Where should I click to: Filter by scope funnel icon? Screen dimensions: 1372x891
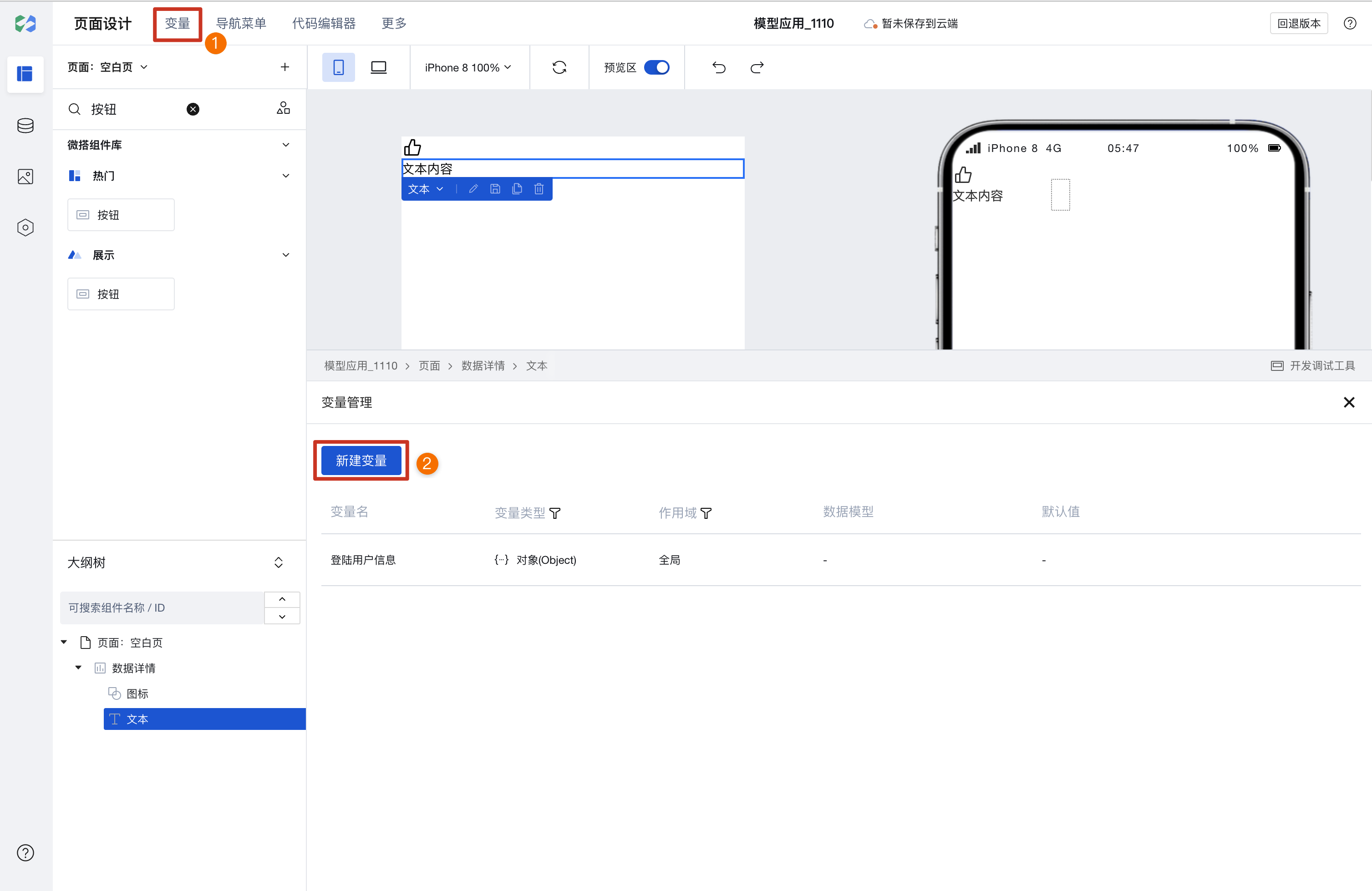click(706, 513)
